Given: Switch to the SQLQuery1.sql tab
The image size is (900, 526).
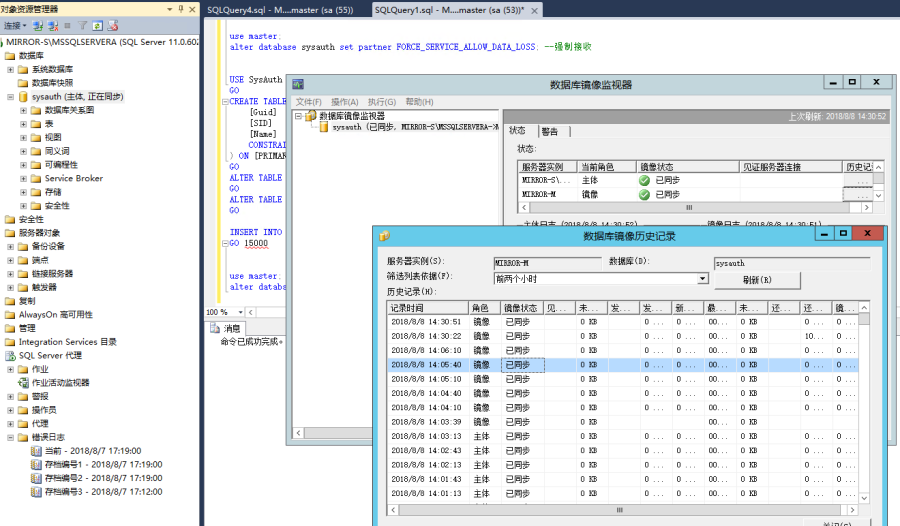Looking at the screenshot, I should point(449,10).
